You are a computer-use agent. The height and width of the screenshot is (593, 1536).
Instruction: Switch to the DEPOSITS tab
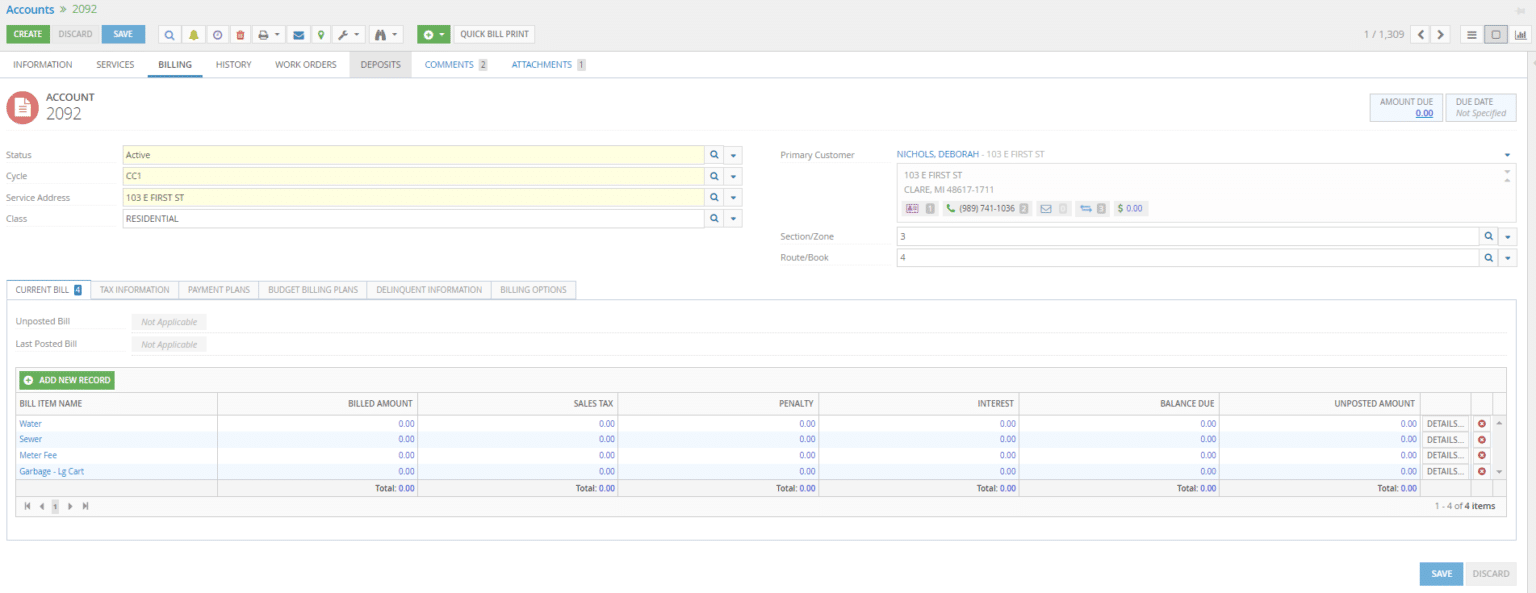tap(380, 63)
